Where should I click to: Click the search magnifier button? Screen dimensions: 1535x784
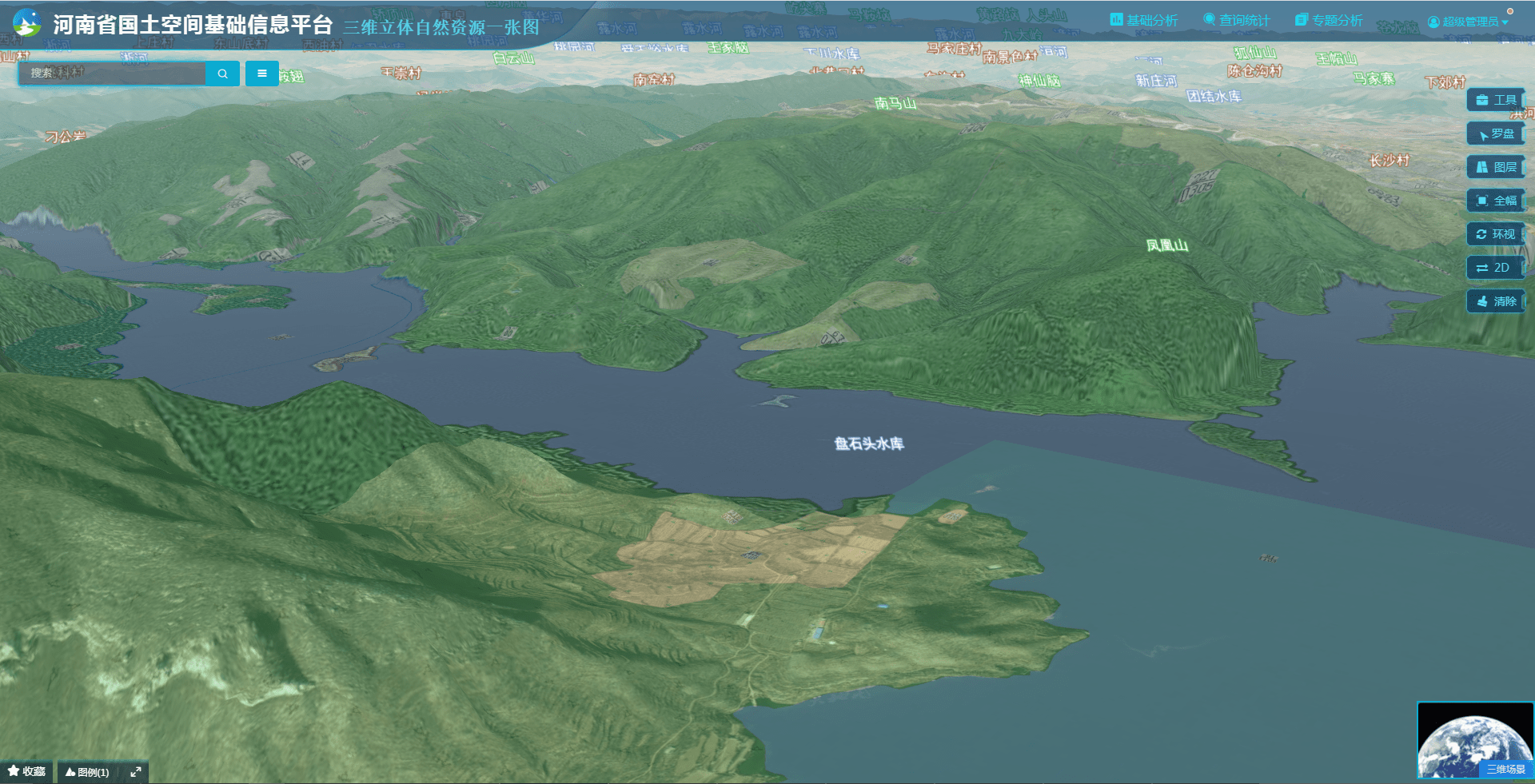[222, 74]
